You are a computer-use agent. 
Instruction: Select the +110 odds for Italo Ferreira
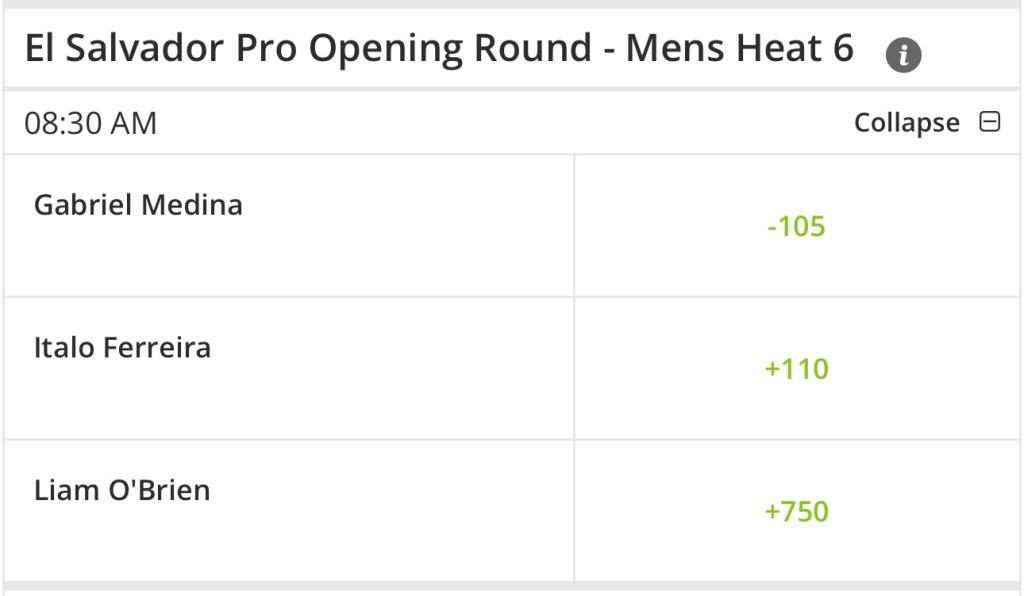pyautogui.click(x=796, y=369)
